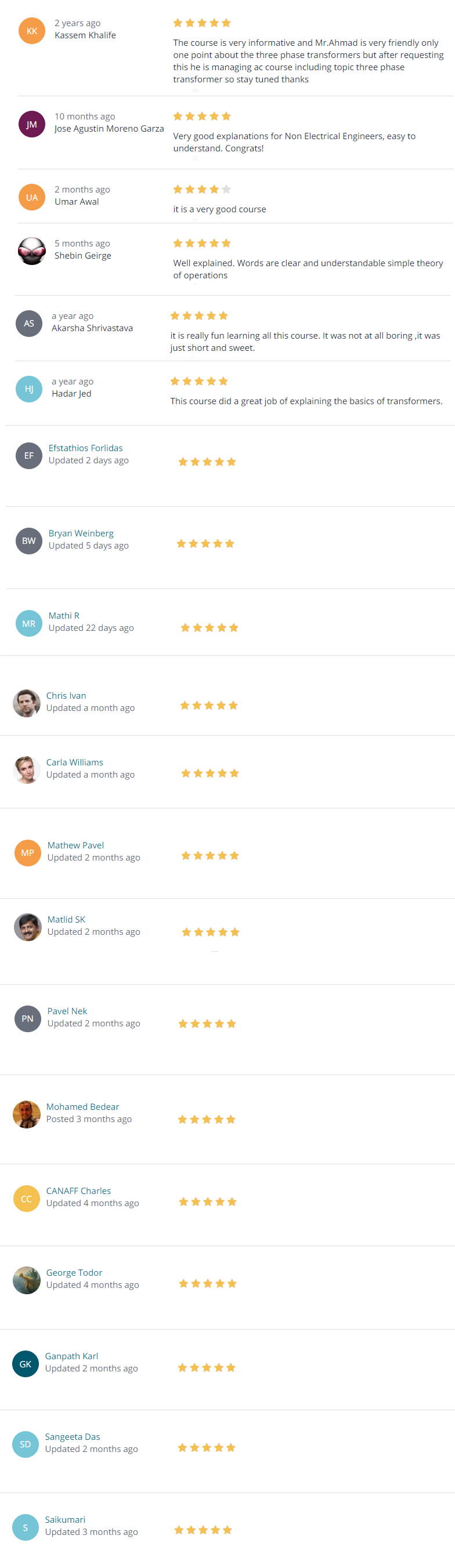Click the star rating beside Saikumari's review
The width and height of the screenshot is (455, 1568).
pos(203,1530)
